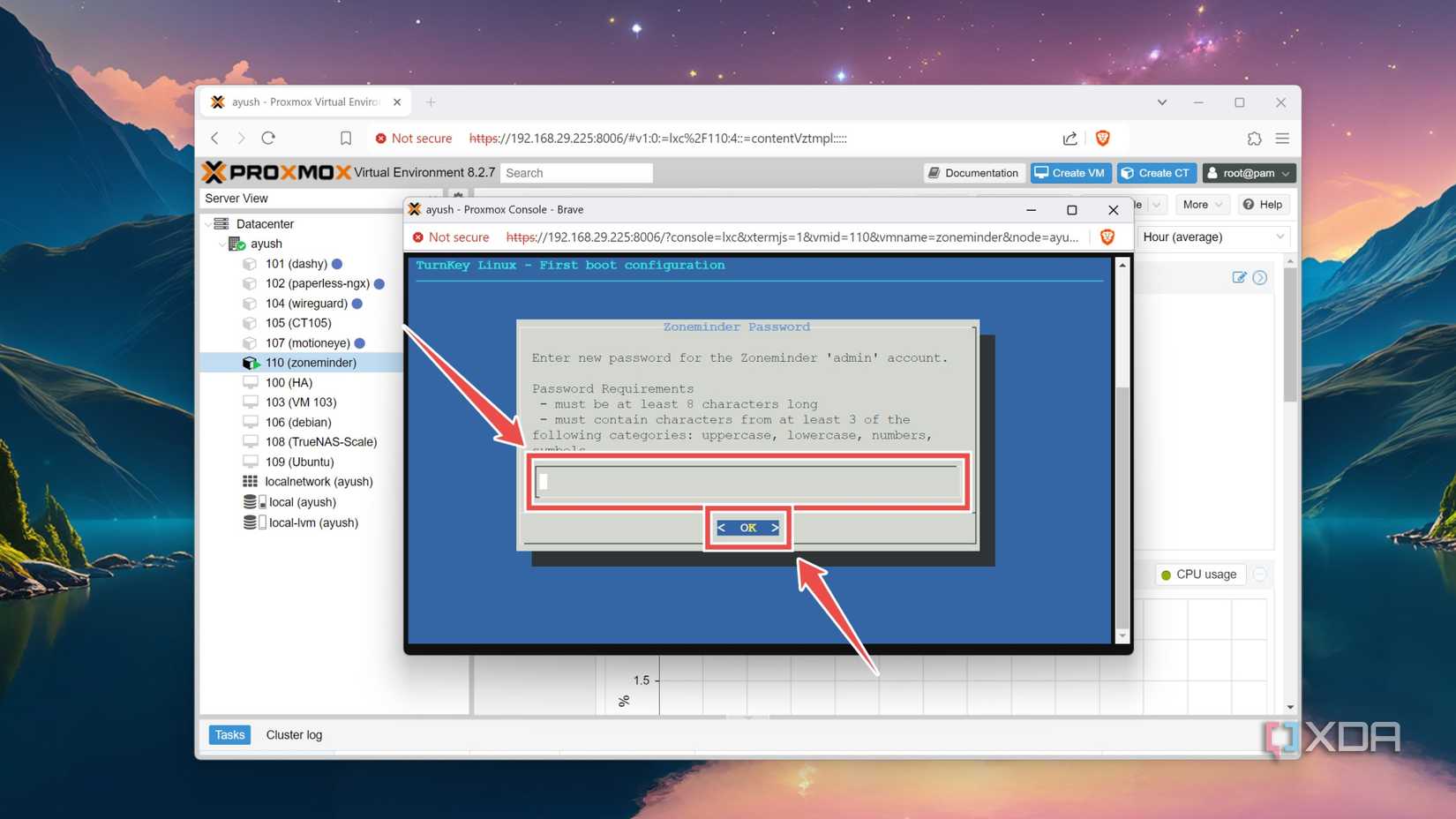
Task: Click the local-lvm storage icon
Action: (254, 522)
